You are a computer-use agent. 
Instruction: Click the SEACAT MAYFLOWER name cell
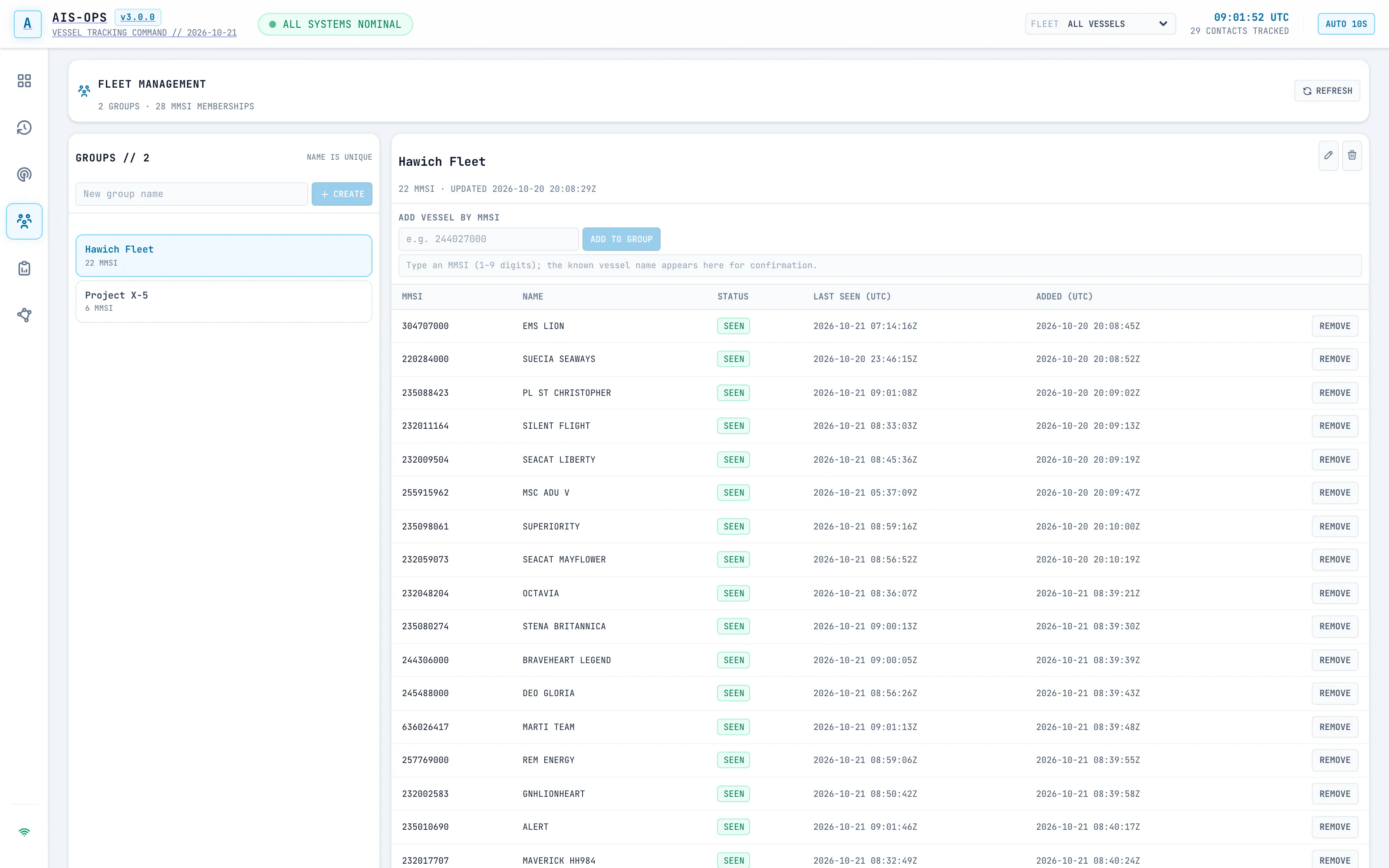[x=564, y=560]
